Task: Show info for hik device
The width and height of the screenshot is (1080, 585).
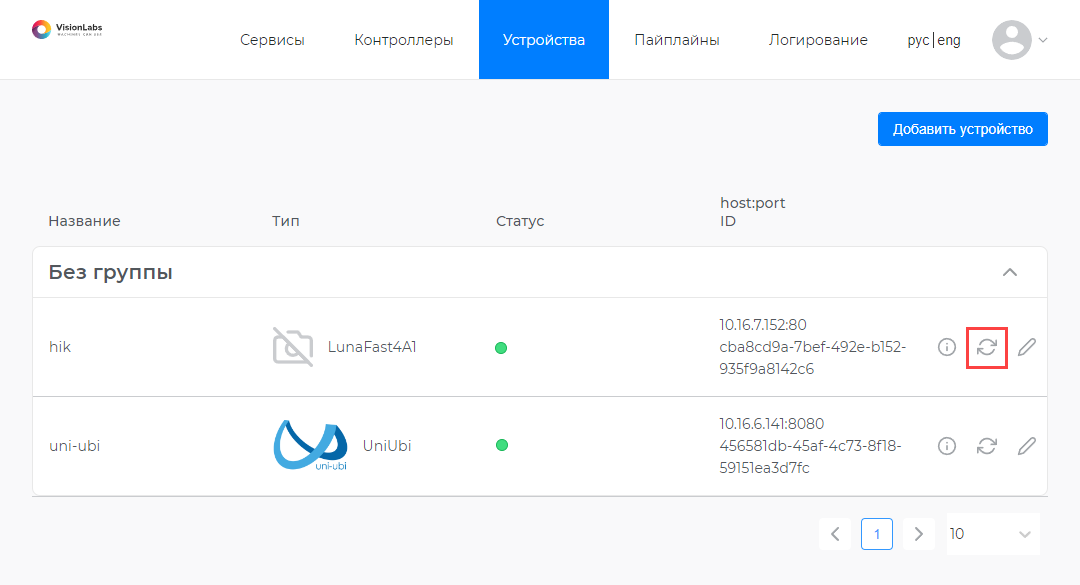Action: pos(947,347)
